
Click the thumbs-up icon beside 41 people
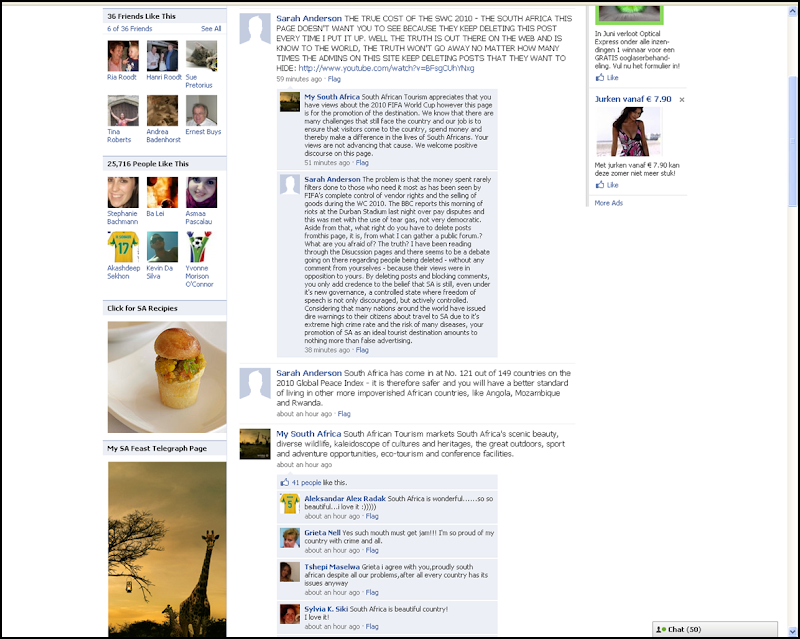tap(285, 482)
